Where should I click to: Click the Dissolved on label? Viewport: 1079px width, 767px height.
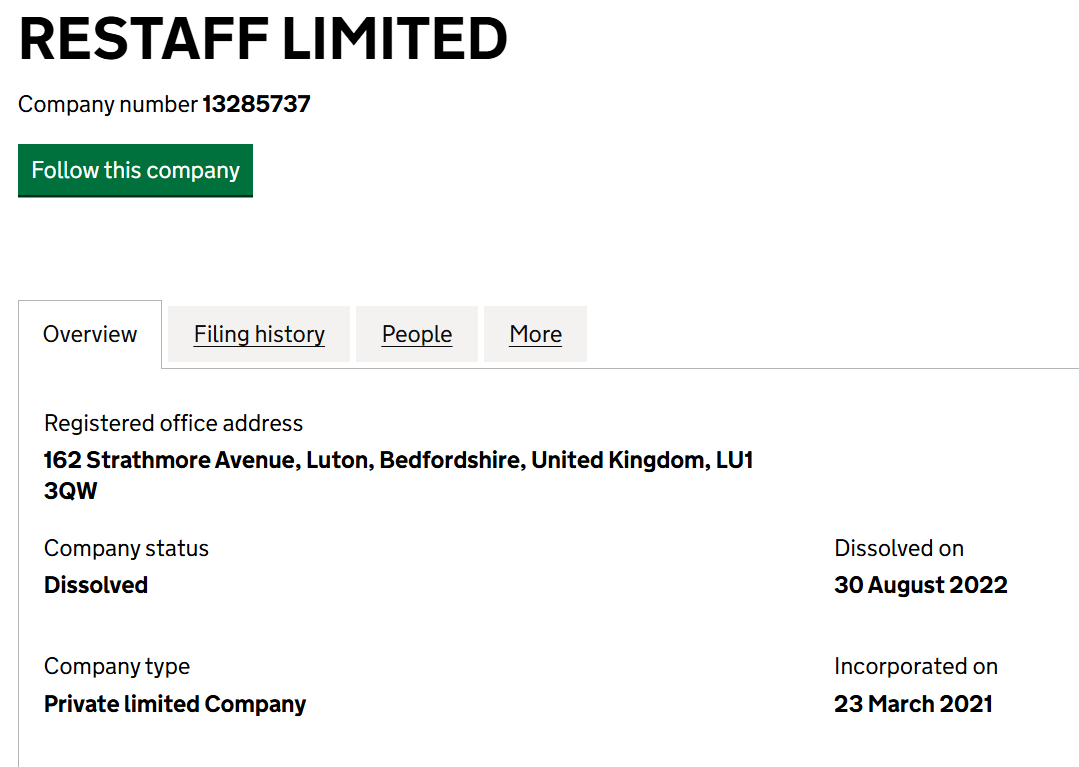899,548
